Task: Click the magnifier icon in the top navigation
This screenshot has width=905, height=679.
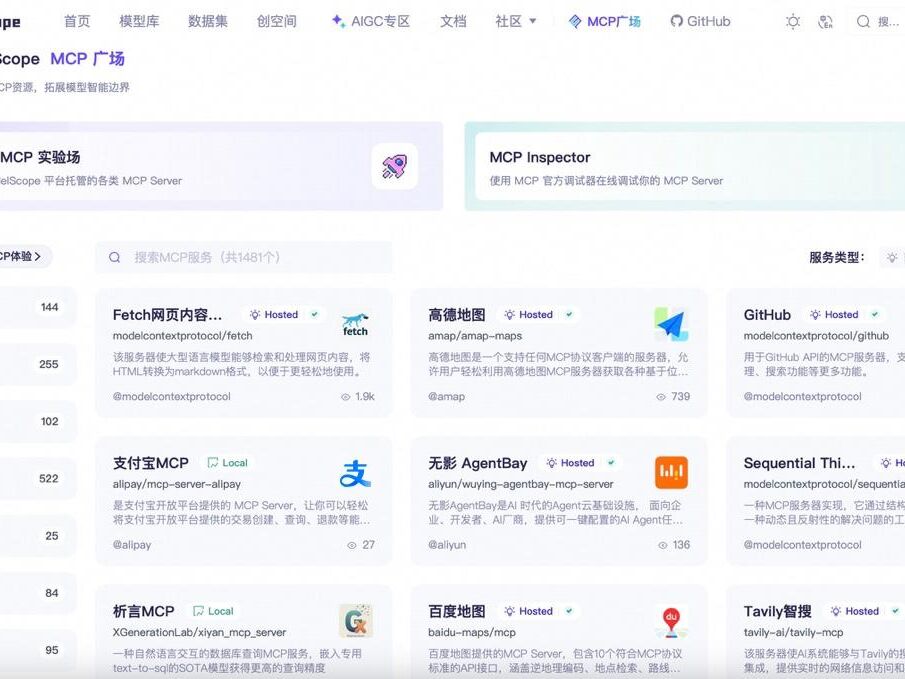Action: click(x=863, y=22)
